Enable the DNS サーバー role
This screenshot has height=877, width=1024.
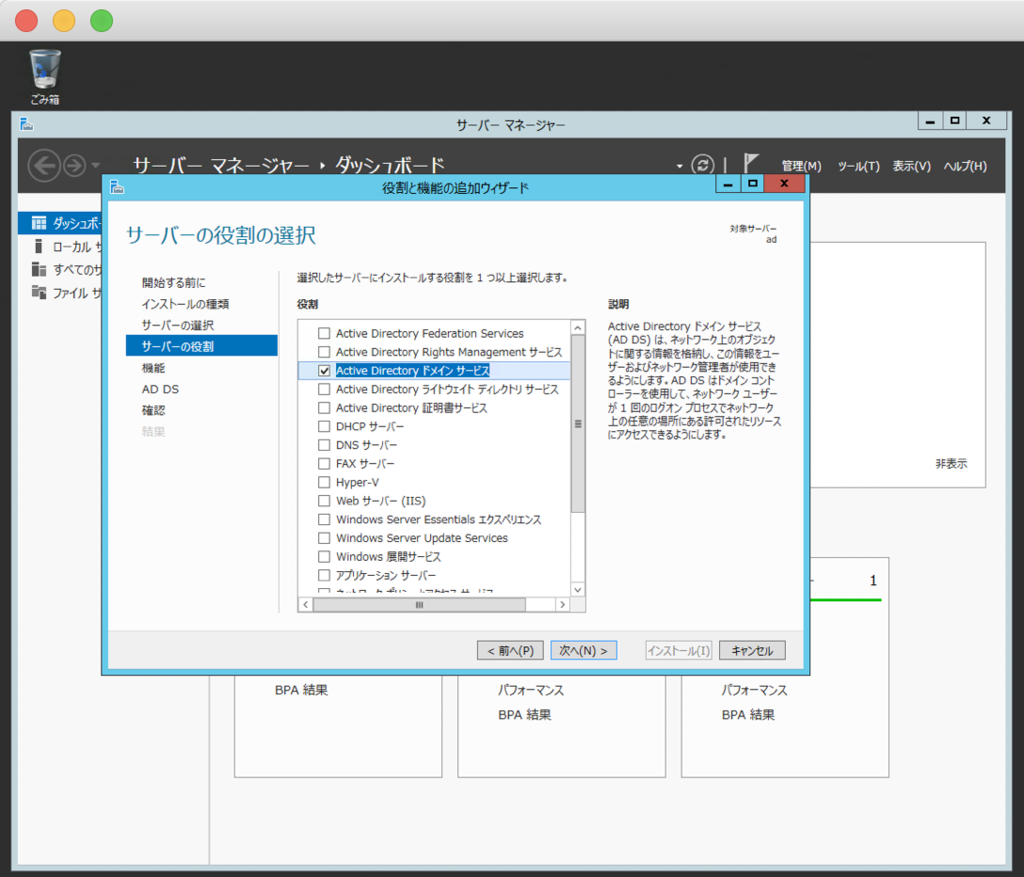(324, 445)
